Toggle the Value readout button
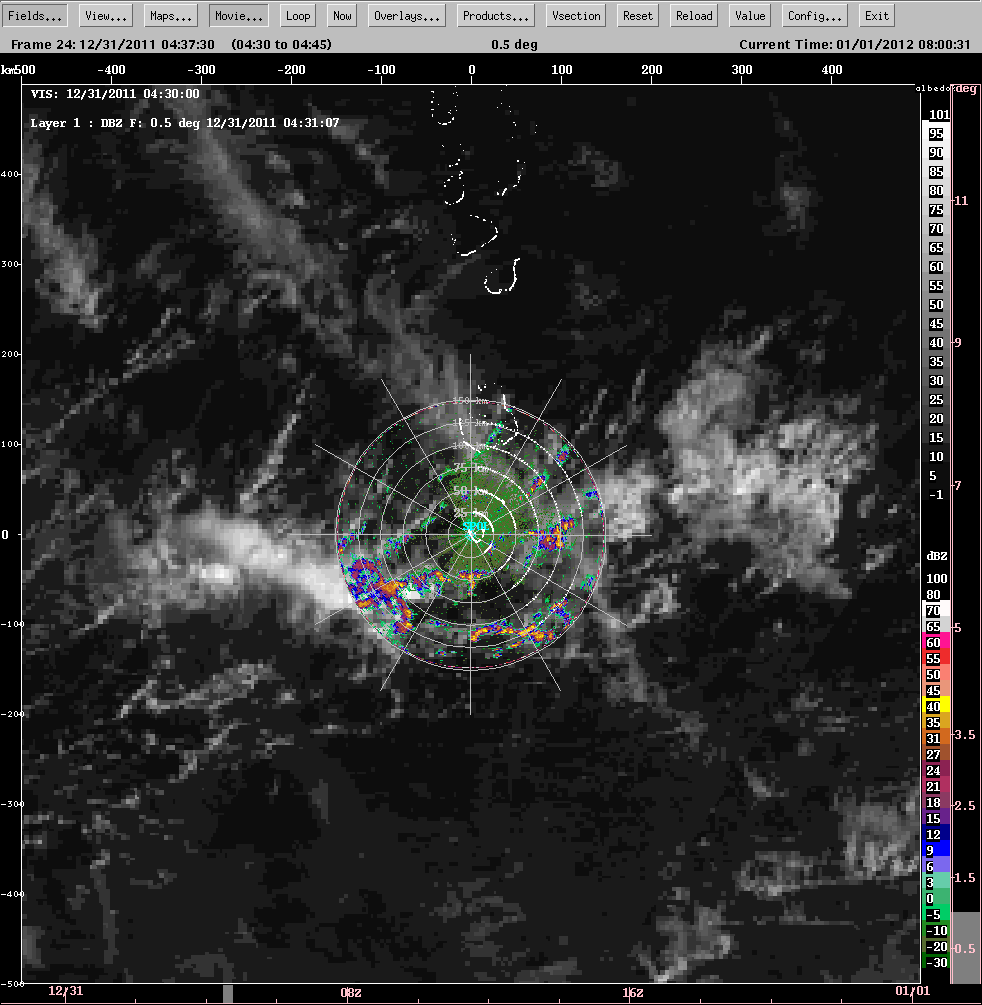The width and height of the screenshot is (982, 1005). (x=750, y=16)
